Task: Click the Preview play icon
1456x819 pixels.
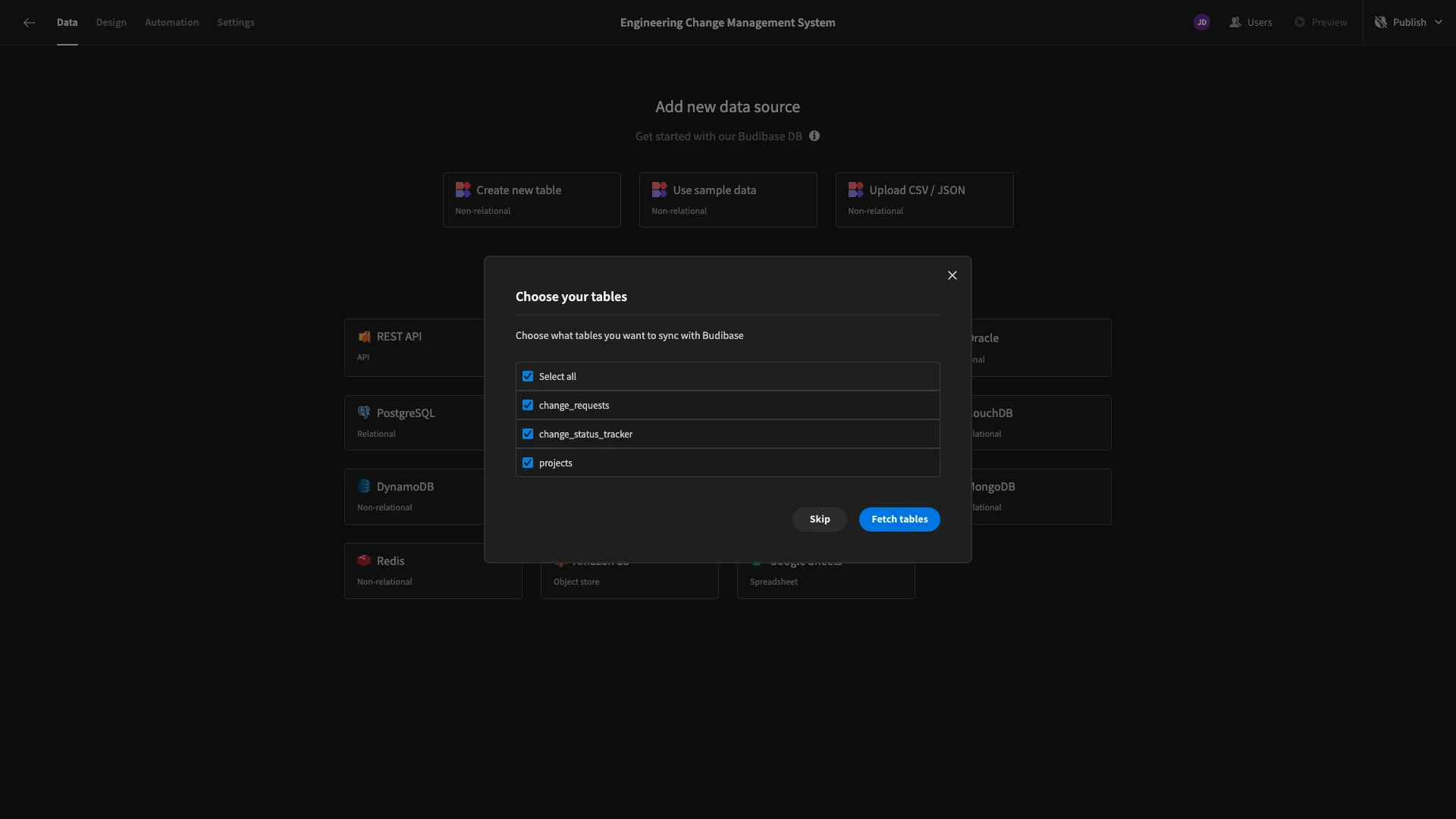Action: click(1300, 22)
